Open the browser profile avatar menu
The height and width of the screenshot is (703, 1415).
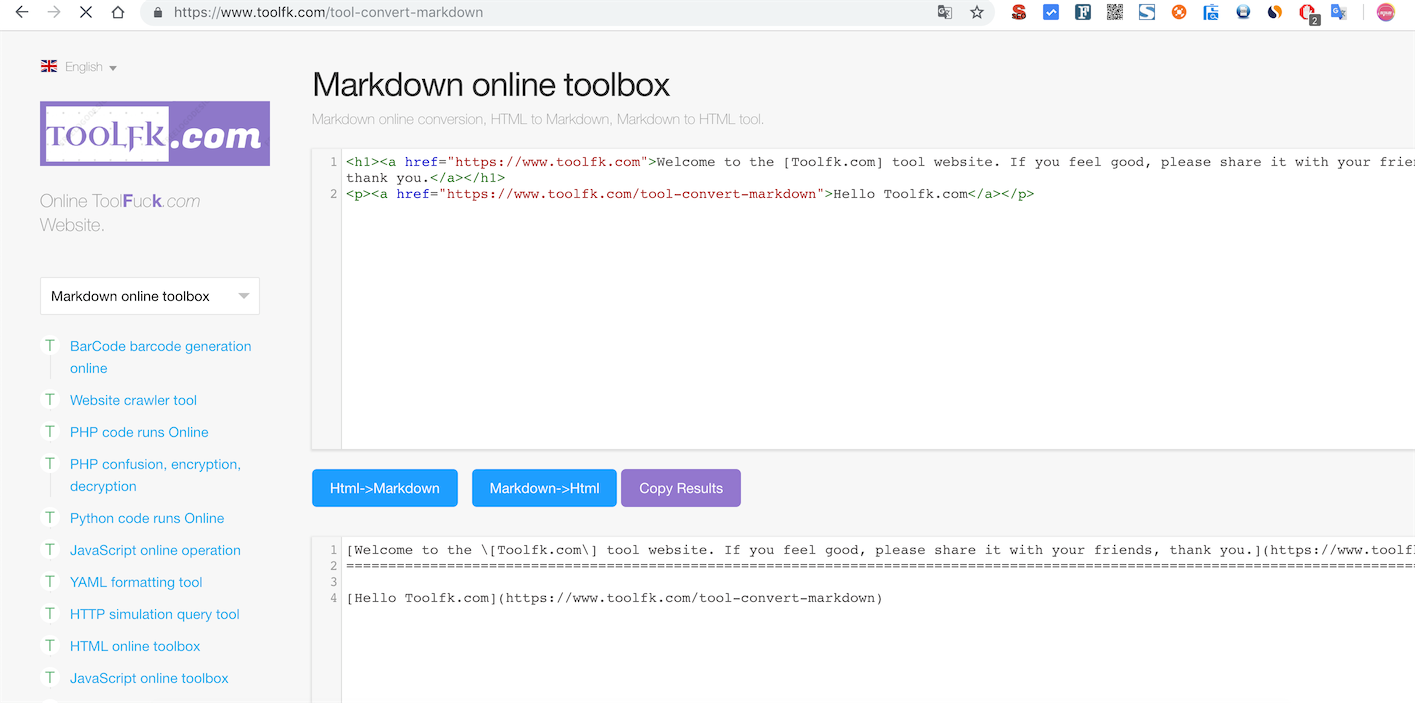1384,12
